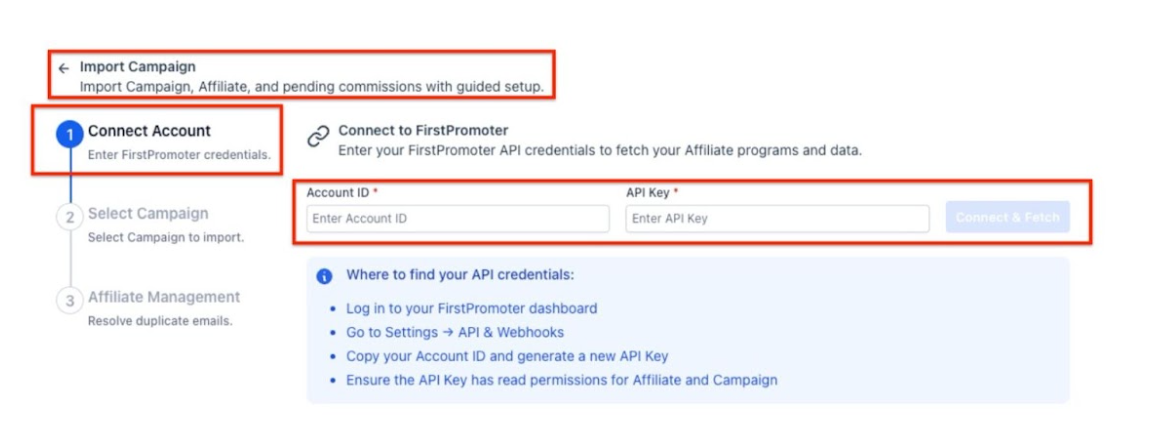The image size is (1152, 440).
Task: Switch to the Affiliate Management step
Action: [164, 297]
